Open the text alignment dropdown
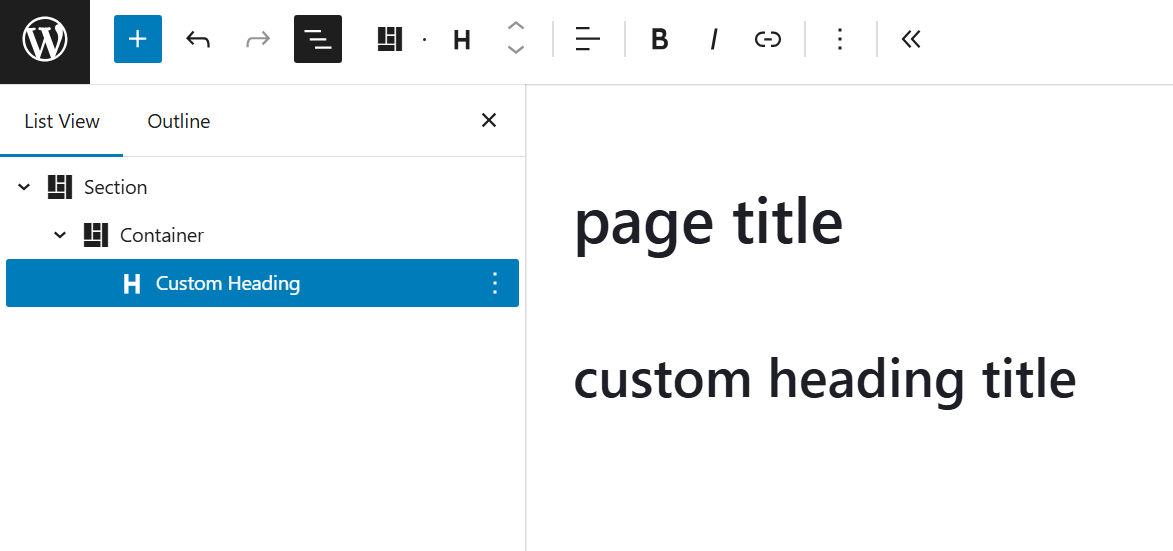The width and height of the screenshot is (1173, 551). tap(588, 39)
